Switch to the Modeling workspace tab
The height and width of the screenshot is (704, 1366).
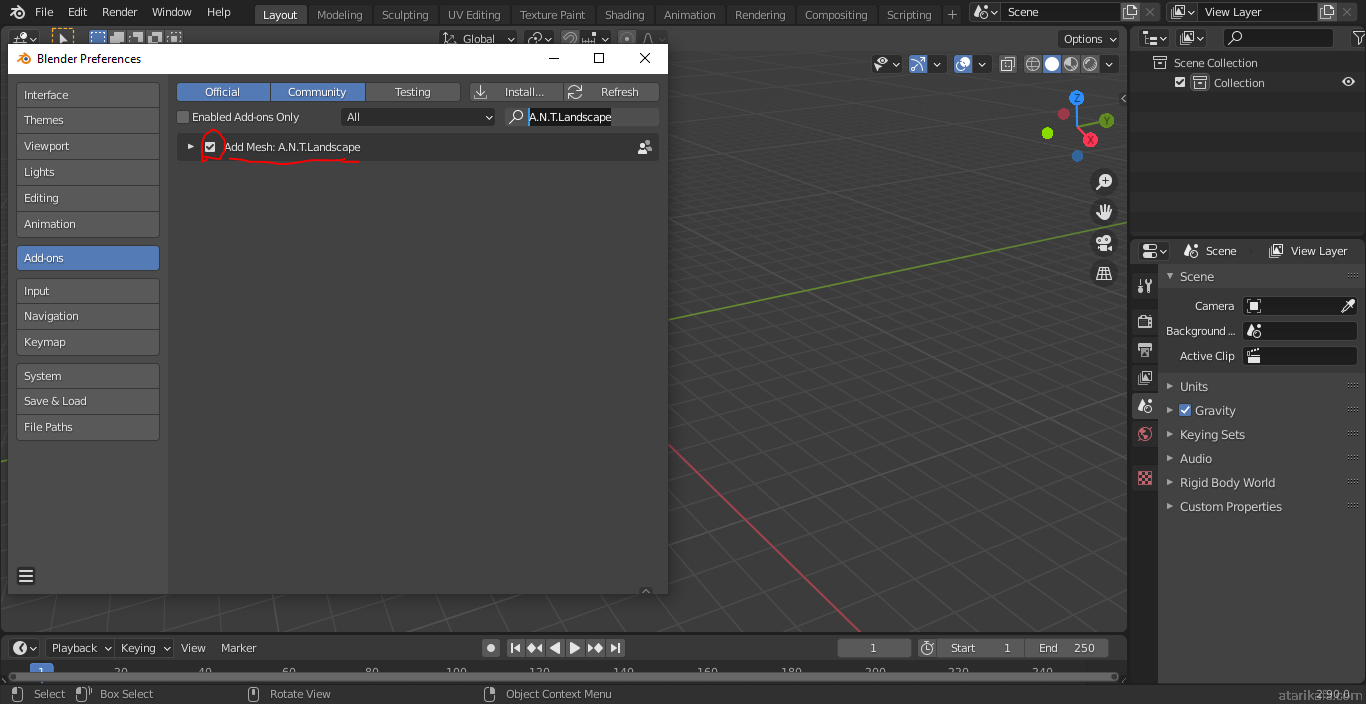(x=340, y=15)
